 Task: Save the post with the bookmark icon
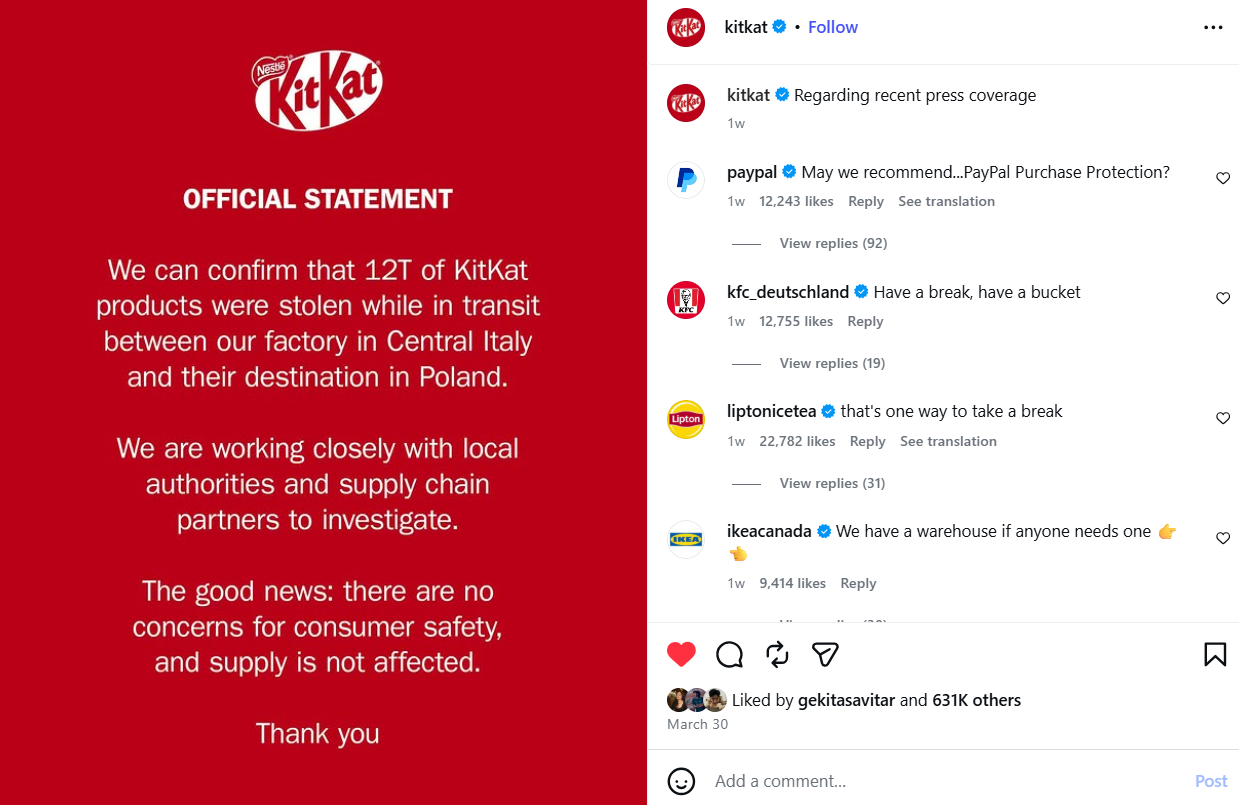coord(1214,653)
